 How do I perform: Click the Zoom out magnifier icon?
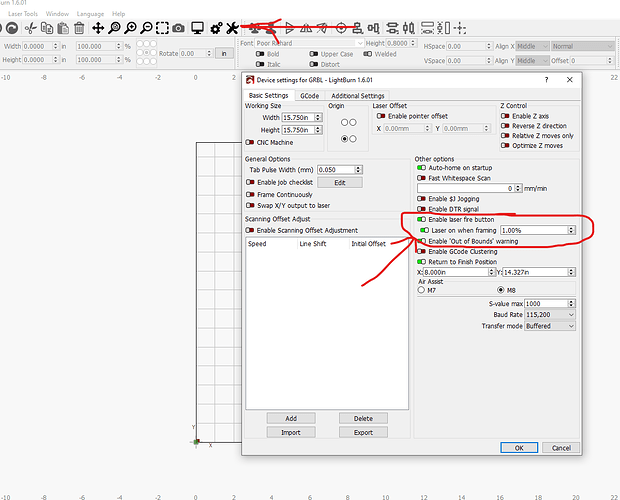[x=146, y=28]
